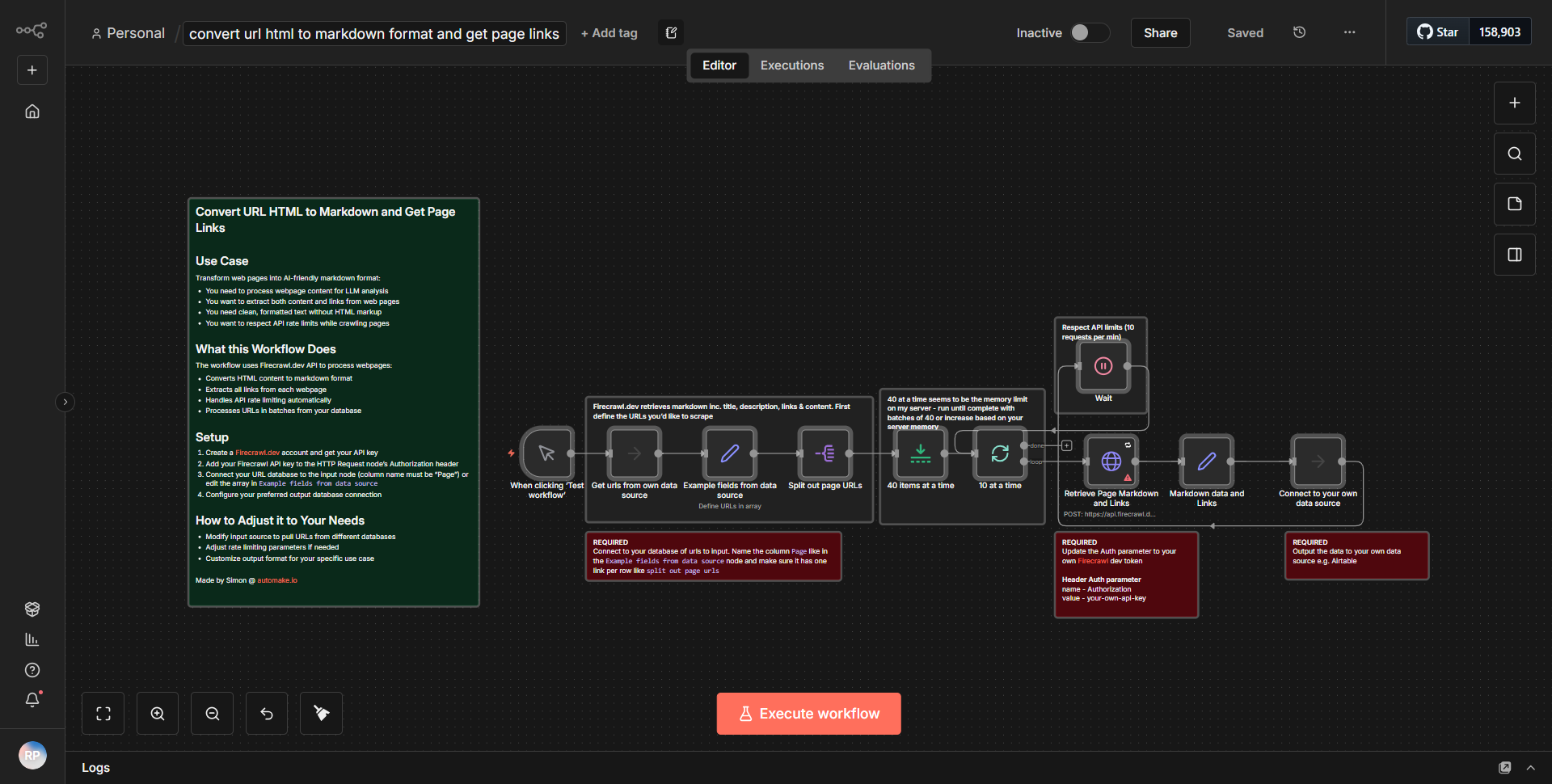Click the add node plus button on canvas
Image resolution: width=1552 pixels, height=784 pixels.
click(1514, 103)
